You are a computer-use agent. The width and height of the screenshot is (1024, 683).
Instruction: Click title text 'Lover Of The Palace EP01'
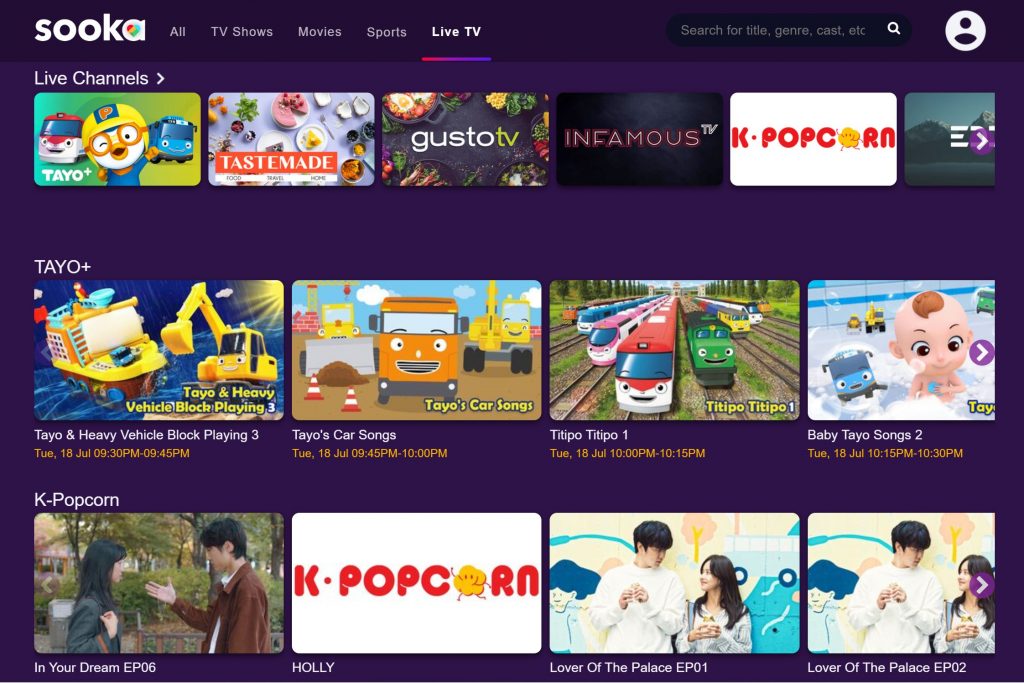pyautogui.click(x=629, y=667)
